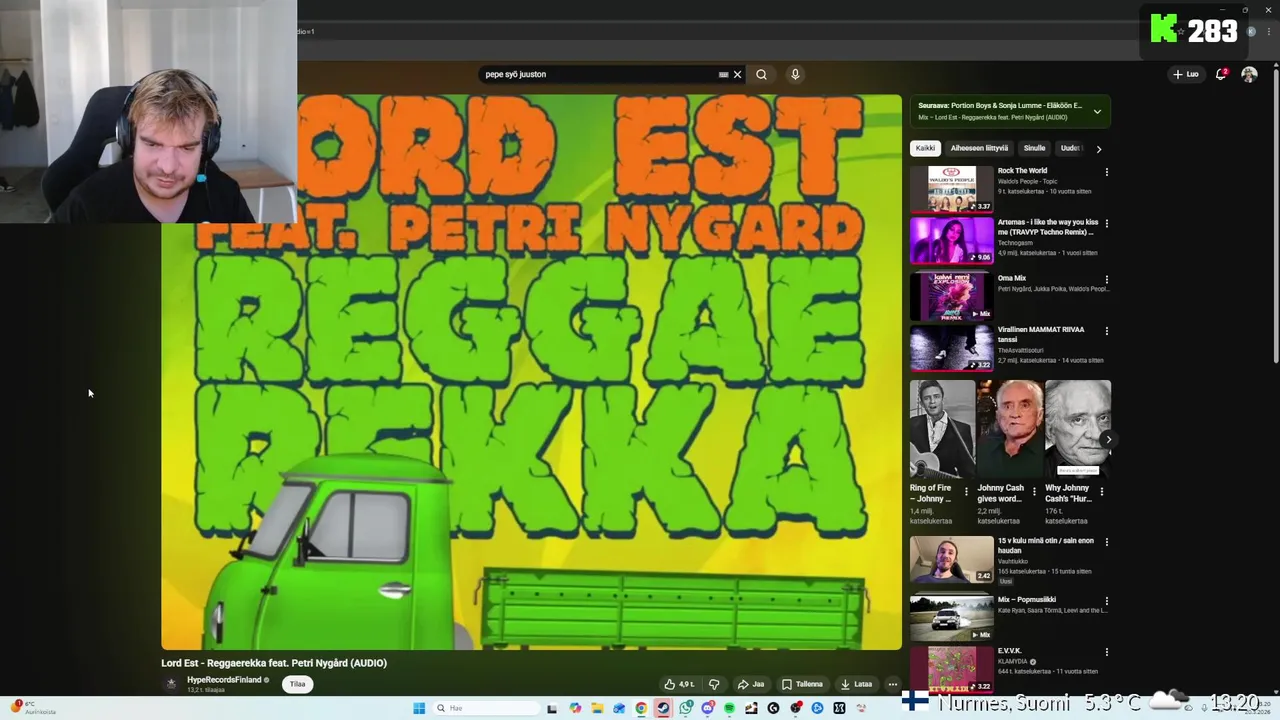Image resolution: width=1280 pixels, height=720 pixels.
Task: Open options menu for Oma Mix
Action: (1106, 279)
